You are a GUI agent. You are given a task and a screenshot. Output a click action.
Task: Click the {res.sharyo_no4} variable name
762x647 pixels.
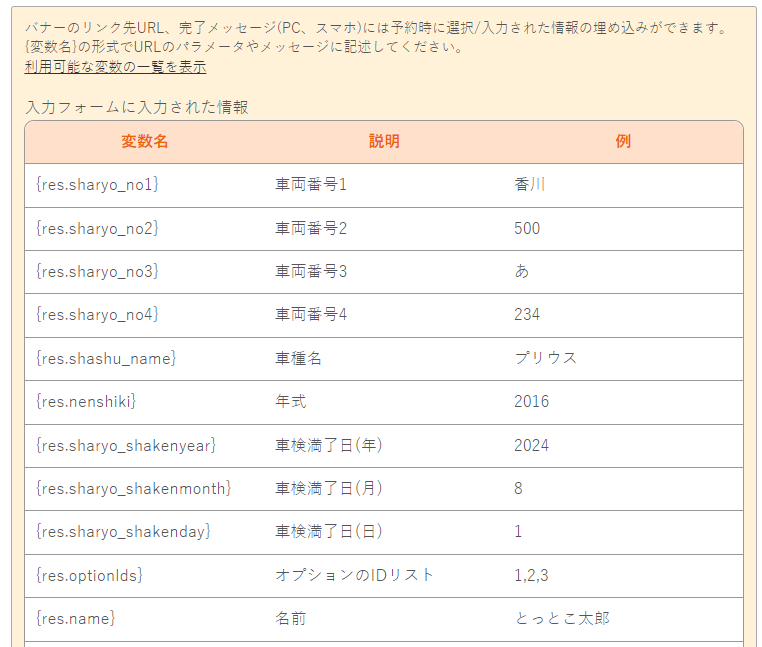pyautogui.click(x=97, y=315)
